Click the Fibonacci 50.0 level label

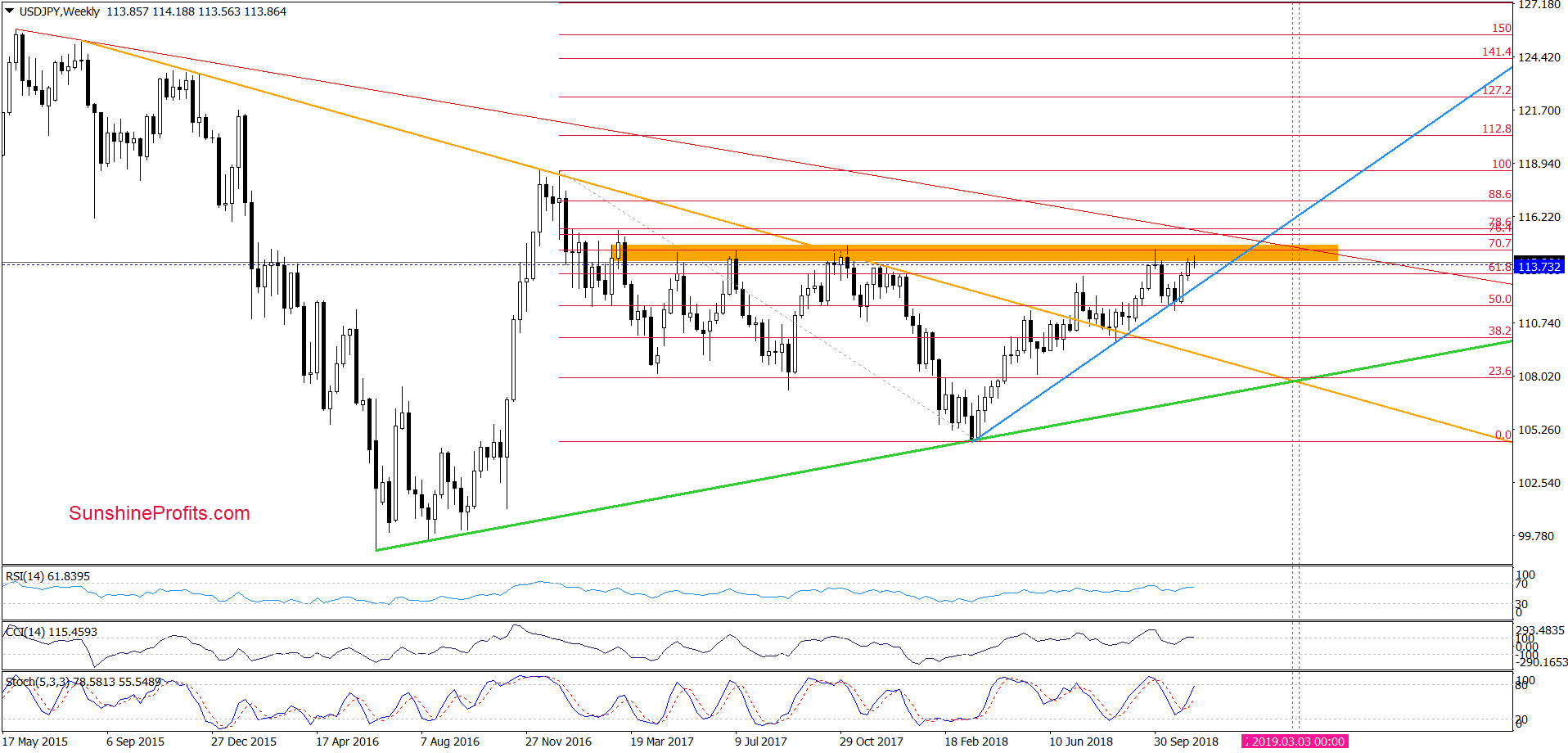point(1499,299)
